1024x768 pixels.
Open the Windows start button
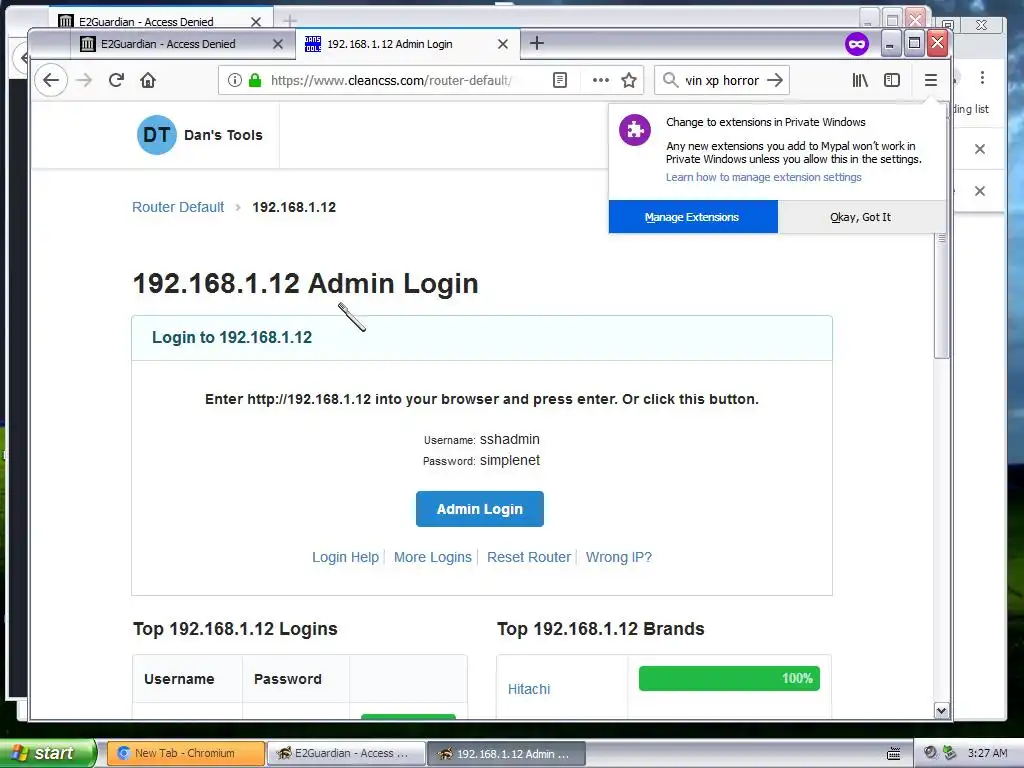tap(48, 754)
